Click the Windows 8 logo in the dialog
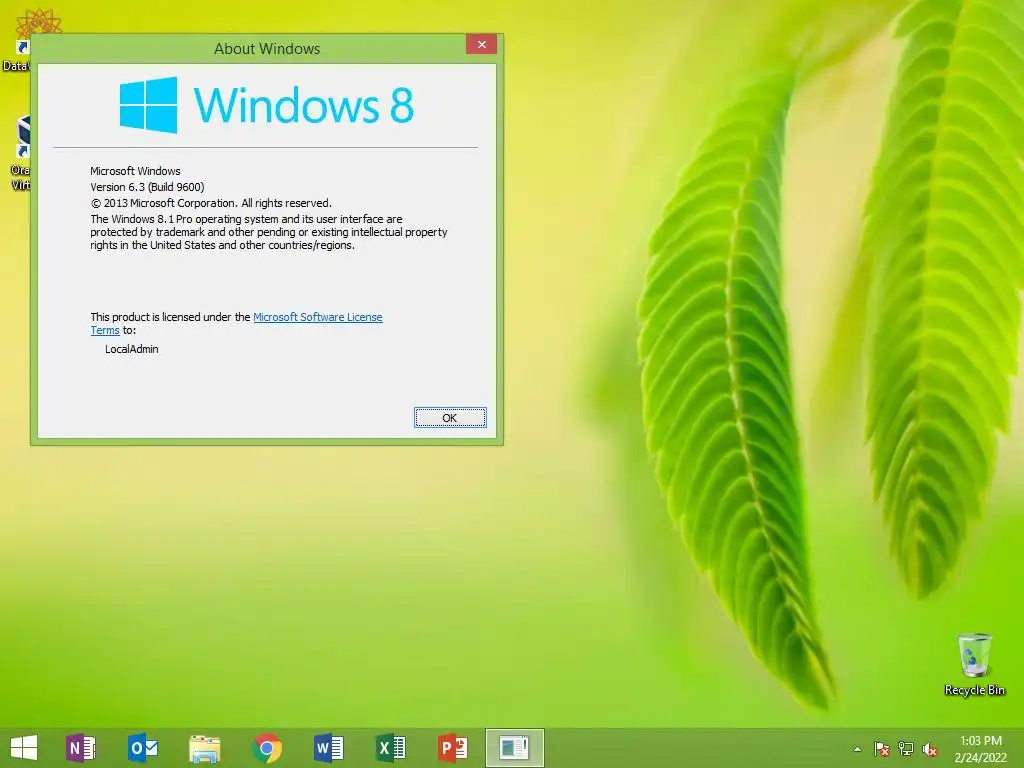 point(266,104)
